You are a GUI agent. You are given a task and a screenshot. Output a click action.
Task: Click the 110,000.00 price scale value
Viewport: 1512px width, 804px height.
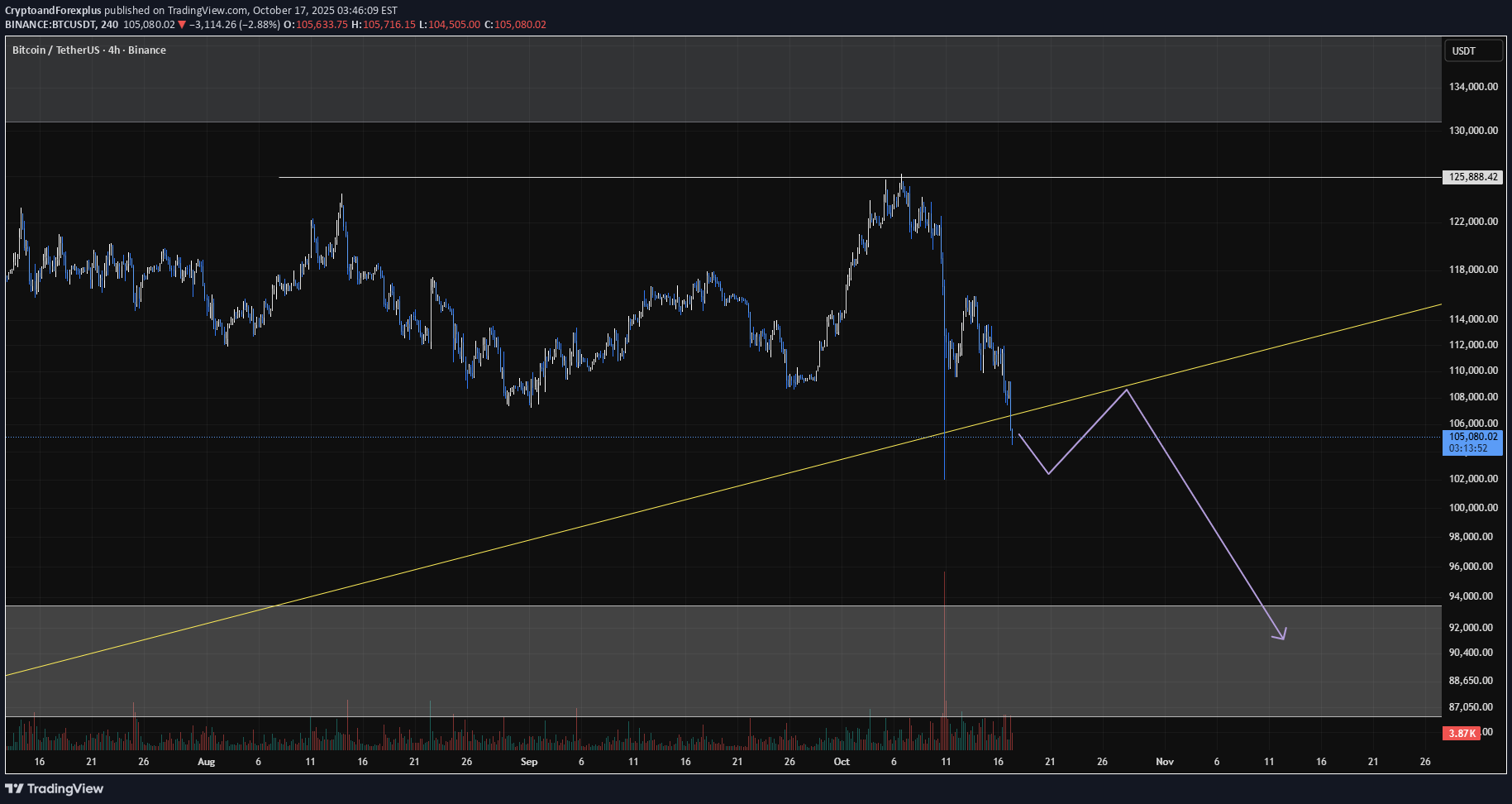(x=1473, y=371)
